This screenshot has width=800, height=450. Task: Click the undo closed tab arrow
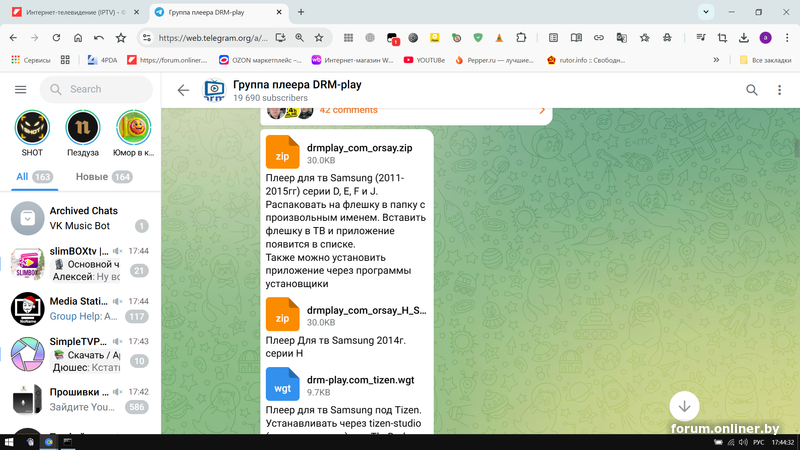[99, 38]
